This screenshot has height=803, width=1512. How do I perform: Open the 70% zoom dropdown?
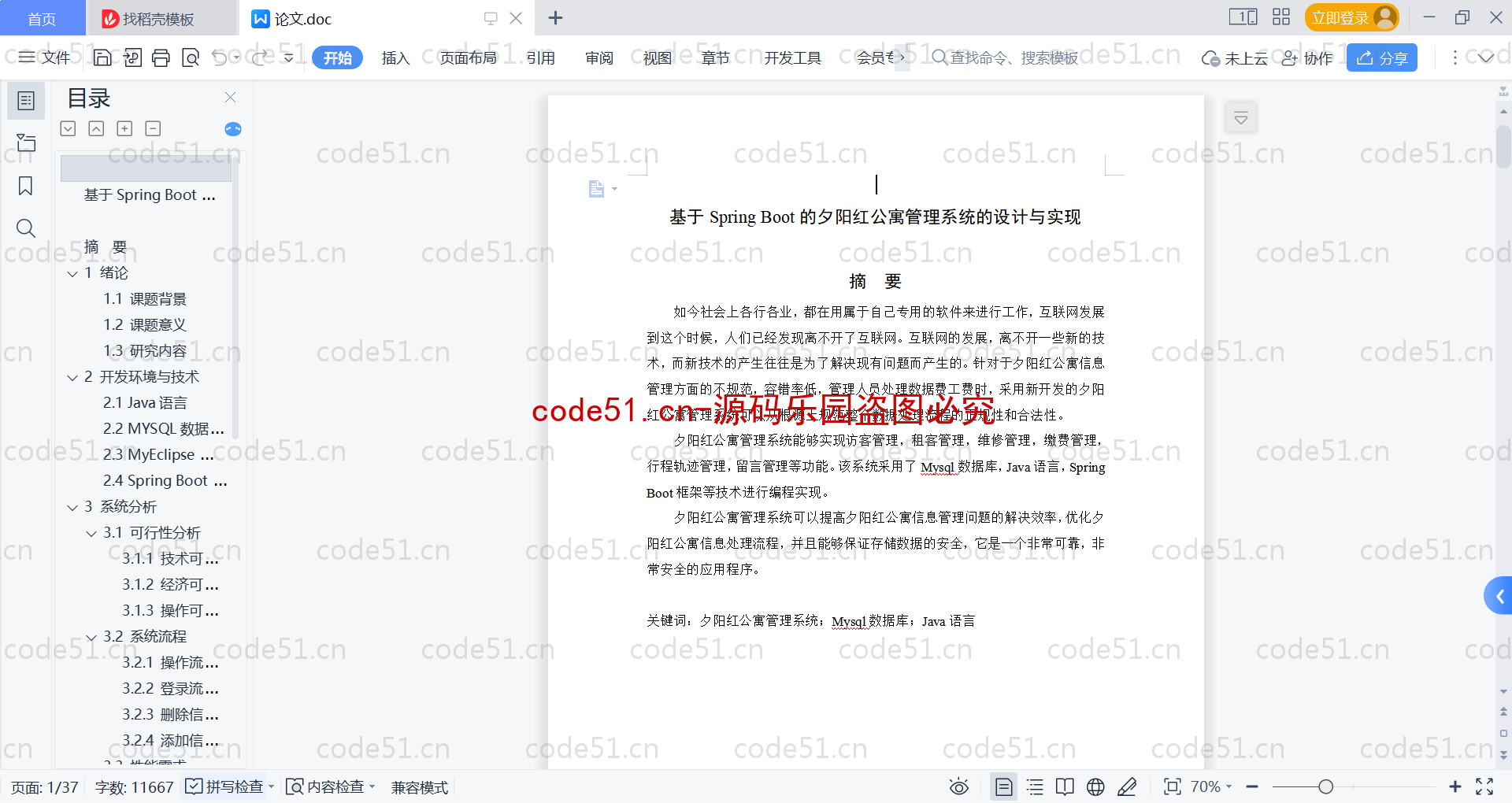1211,786
